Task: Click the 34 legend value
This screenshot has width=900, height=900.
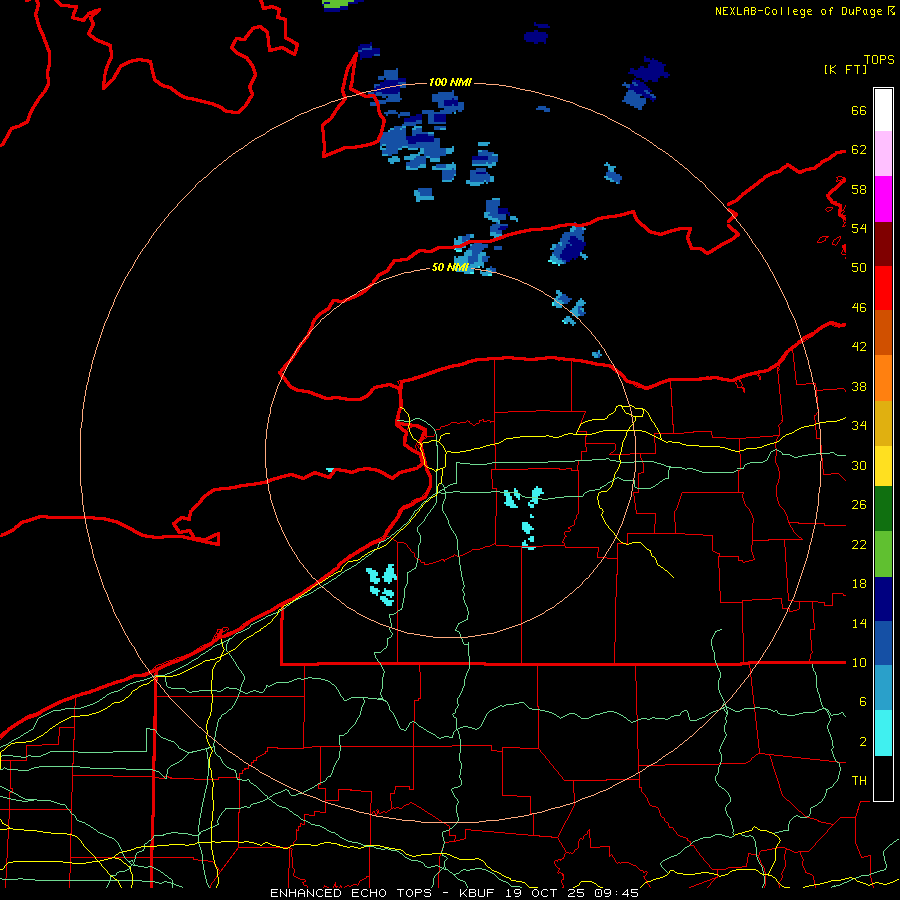Action: click(x=859, y=426)
